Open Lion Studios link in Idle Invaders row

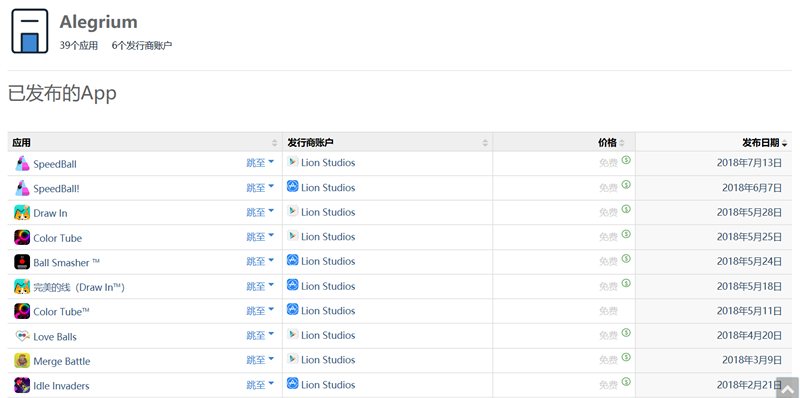pyautogui.click(x=328, y=385)
